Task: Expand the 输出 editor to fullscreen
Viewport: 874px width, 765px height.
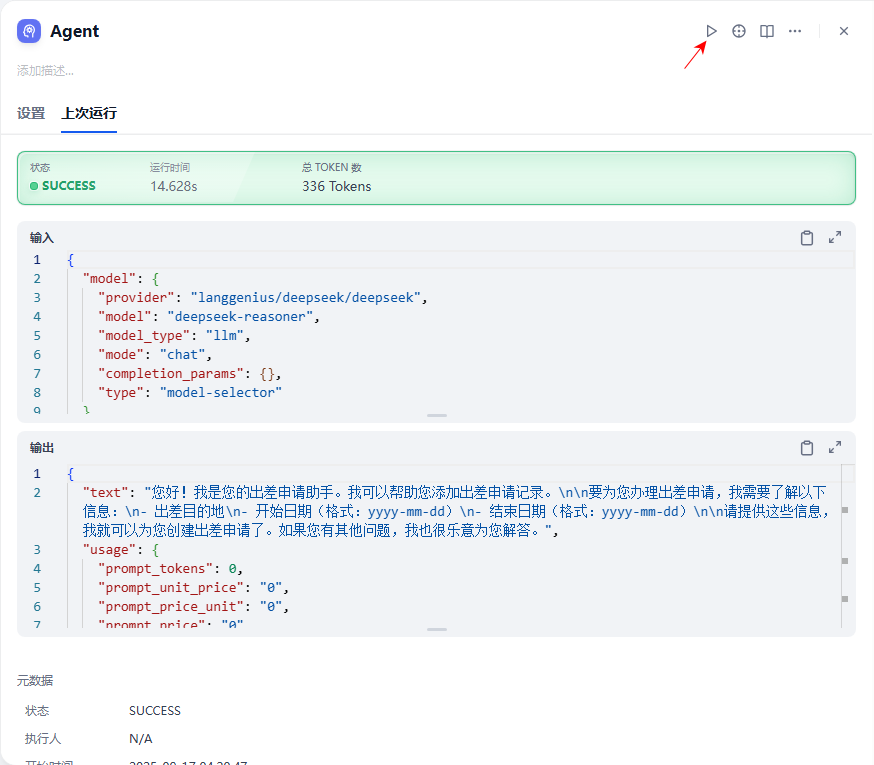Action: coord(835,448)
